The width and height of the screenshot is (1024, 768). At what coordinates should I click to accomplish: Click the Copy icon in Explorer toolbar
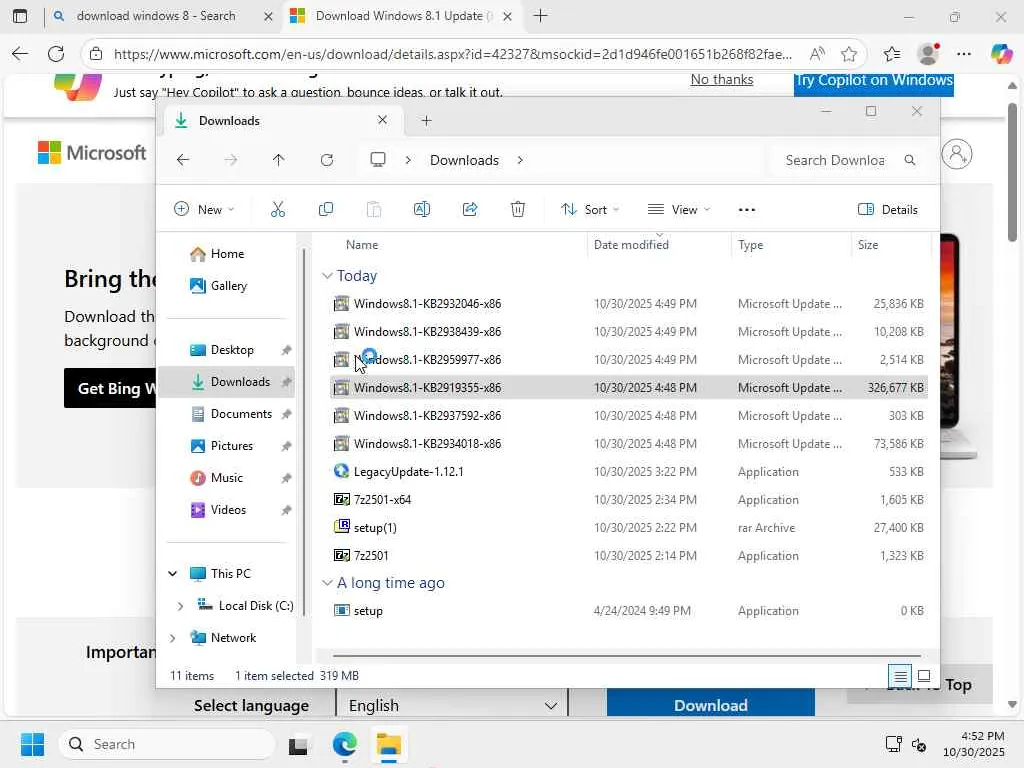coord(325,210)
